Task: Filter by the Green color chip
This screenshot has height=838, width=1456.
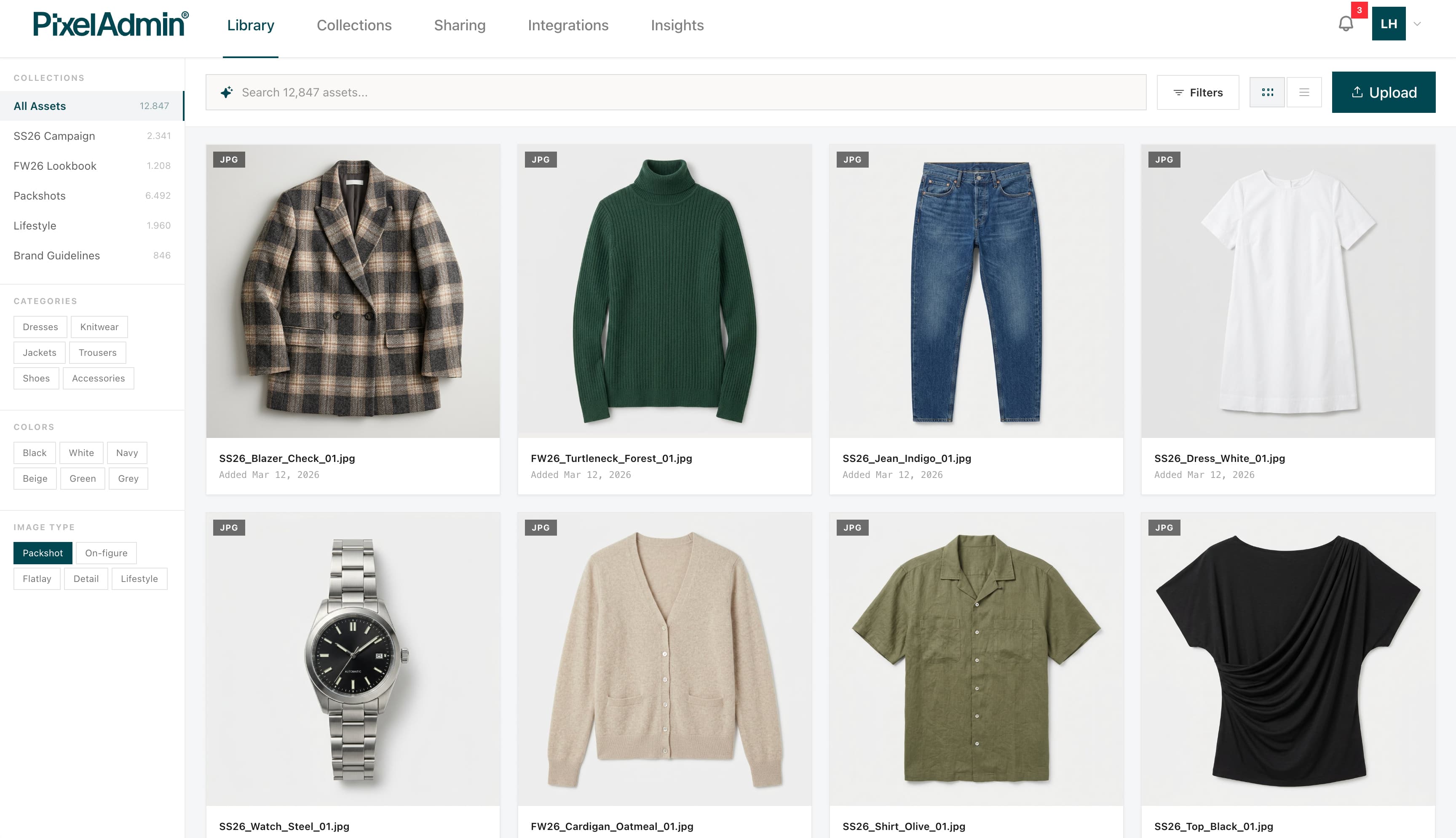Action: click(82, 478)
